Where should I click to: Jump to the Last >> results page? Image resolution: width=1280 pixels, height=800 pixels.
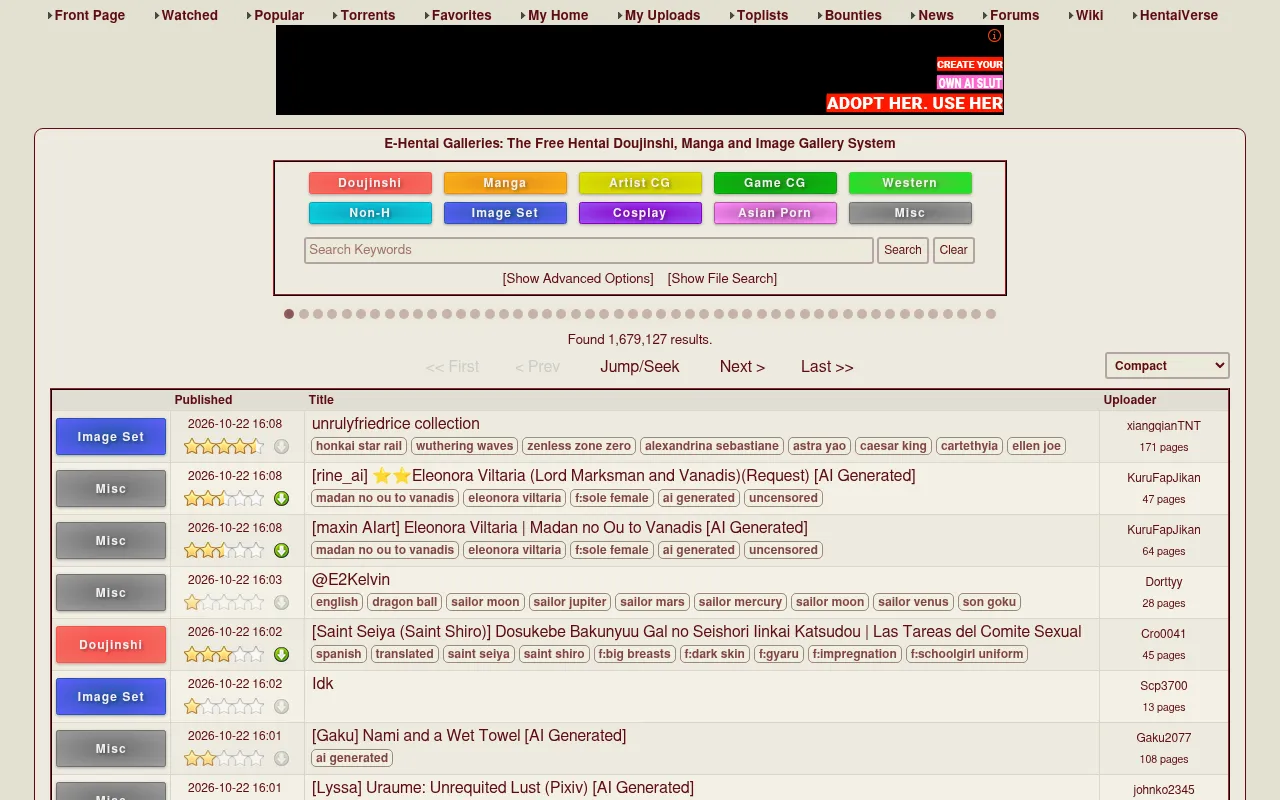coord(827,367)
